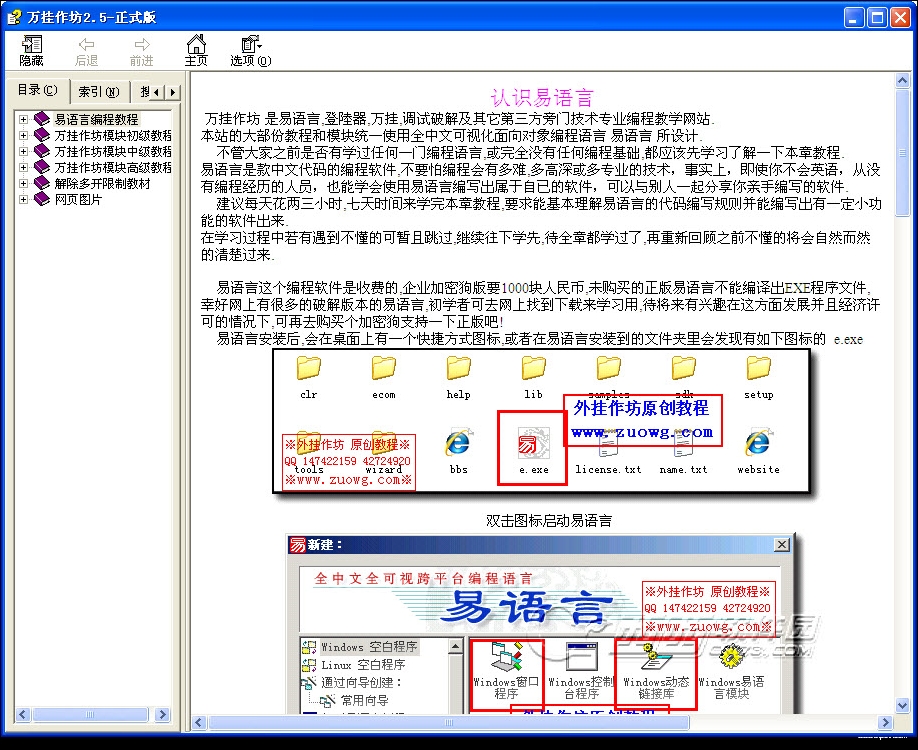
Task: Click the website Internet Explorer shortcut icon
Action: (x=758, y=443)
